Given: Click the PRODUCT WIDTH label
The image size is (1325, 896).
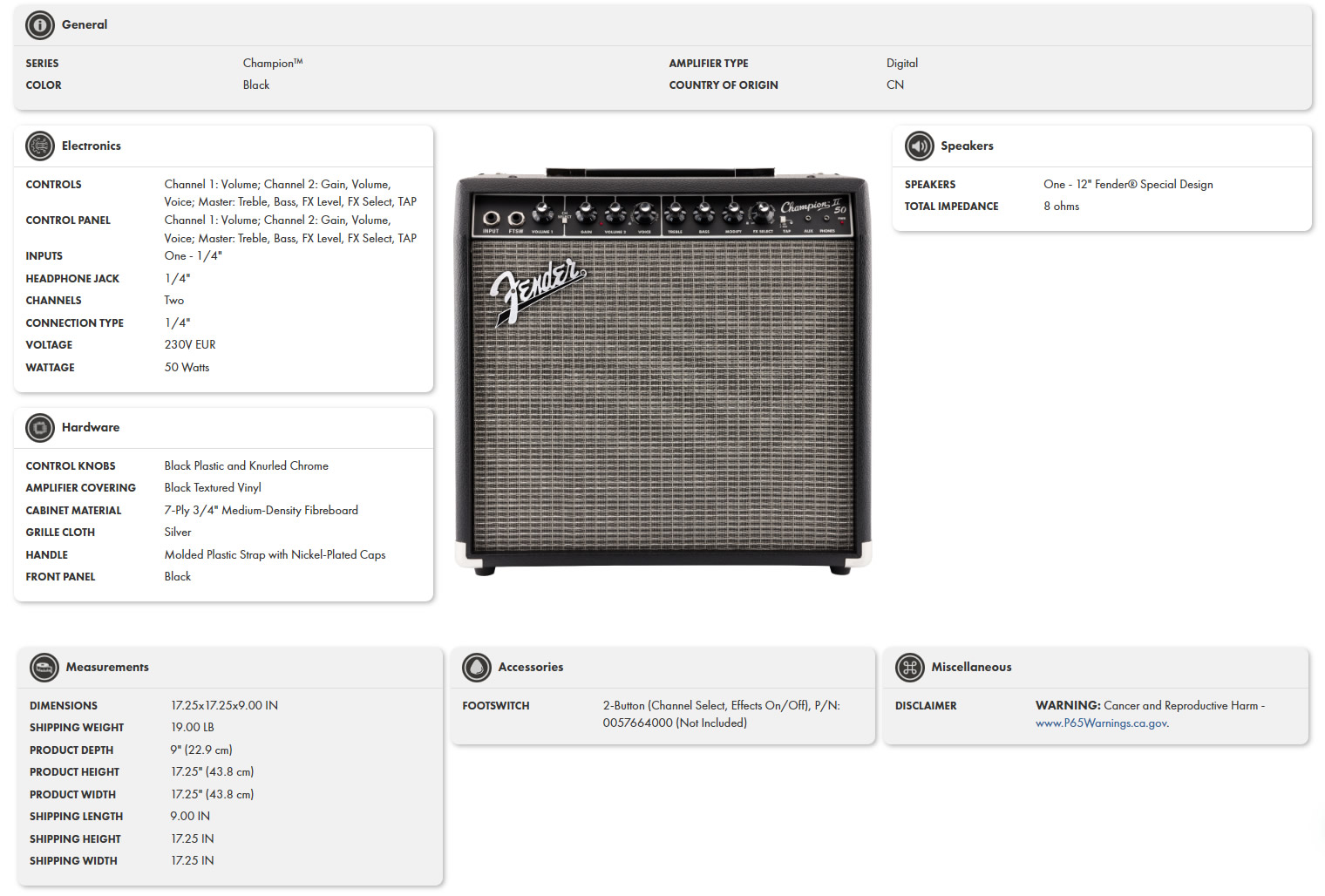Looking at the screenshot, I should (72, 795).
